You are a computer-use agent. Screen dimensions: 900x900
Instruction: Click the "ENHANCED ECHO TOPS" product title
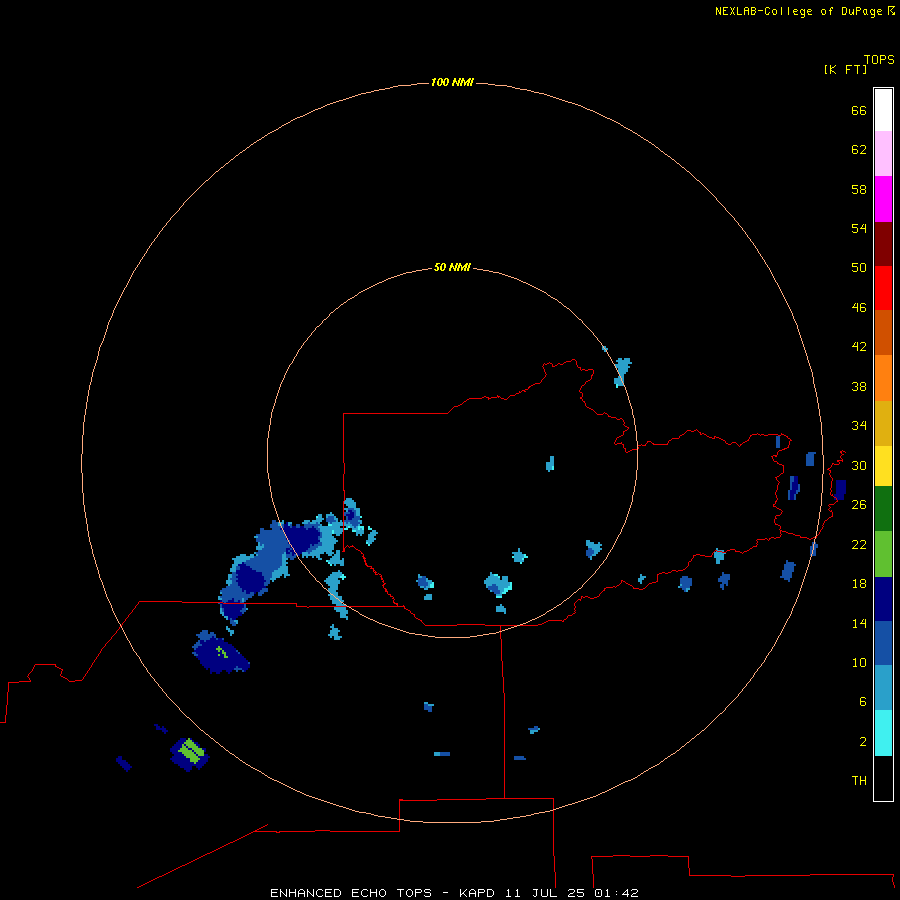351,893
